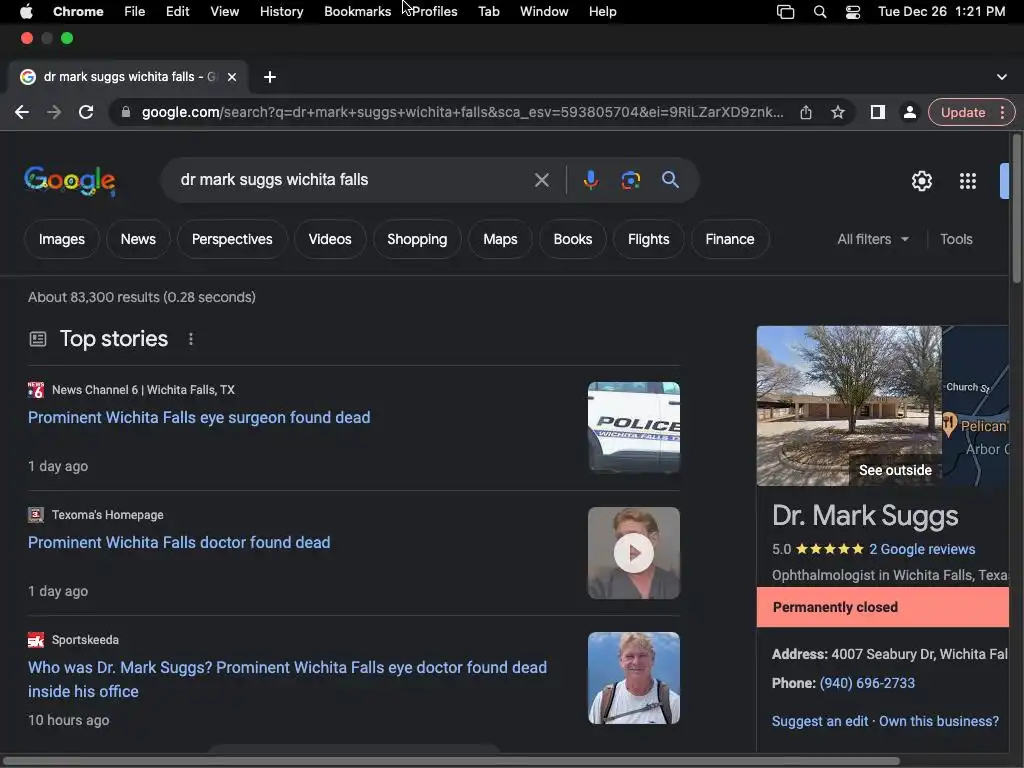Screen dimensions: 1024x768
Task: Bookmark this page with the star icon
Action: point(838,112)
